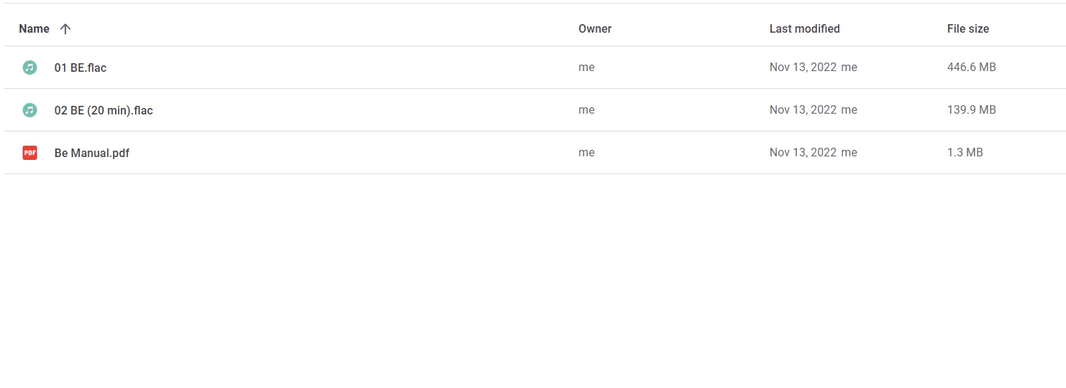Screen dimensions: 1066x388
Task: Sort by the File size column header
Action: click(x=967, y=29)
